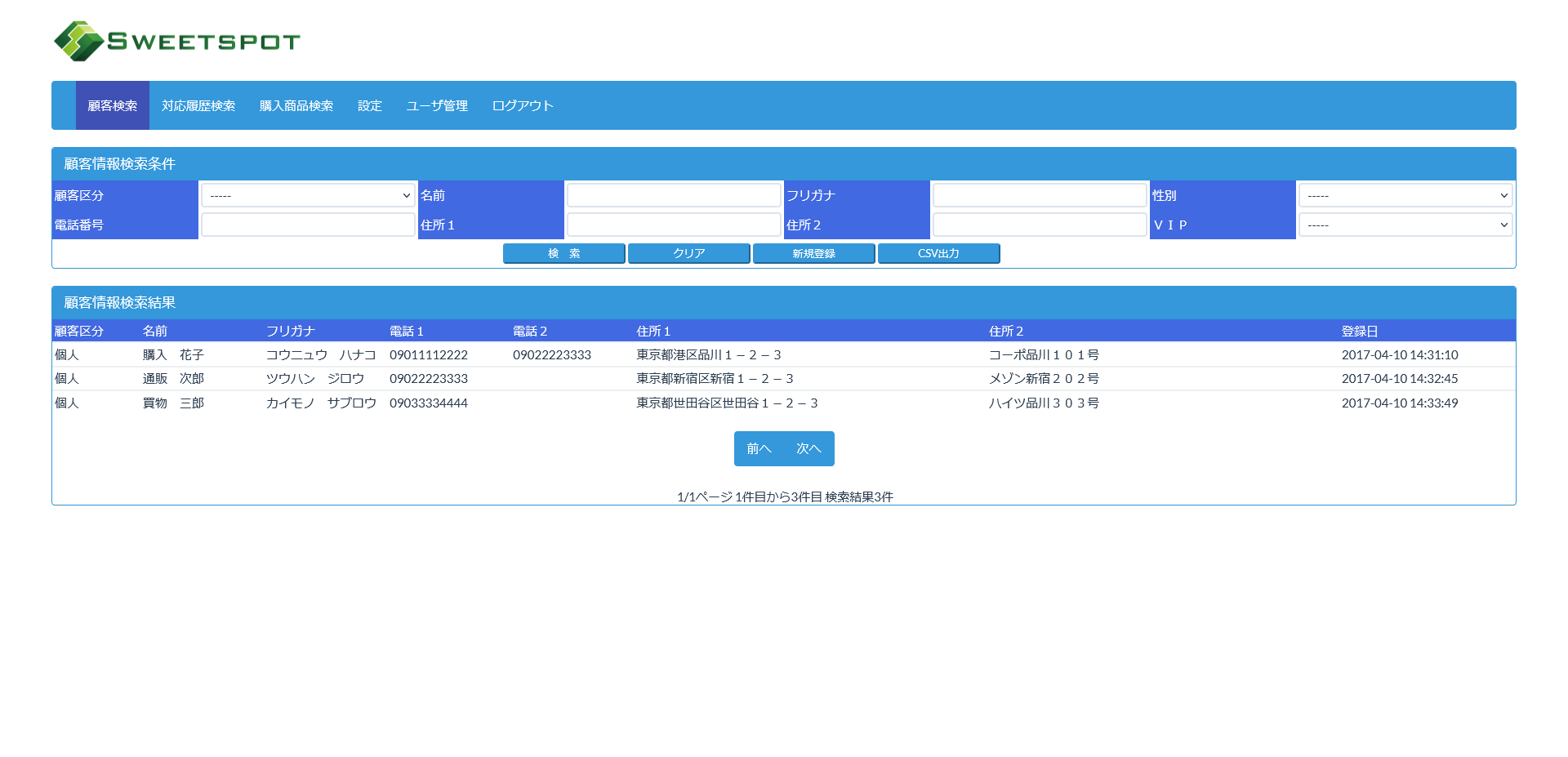
Task: Click inside the 電話番号 input field
Action: [308, 224]
